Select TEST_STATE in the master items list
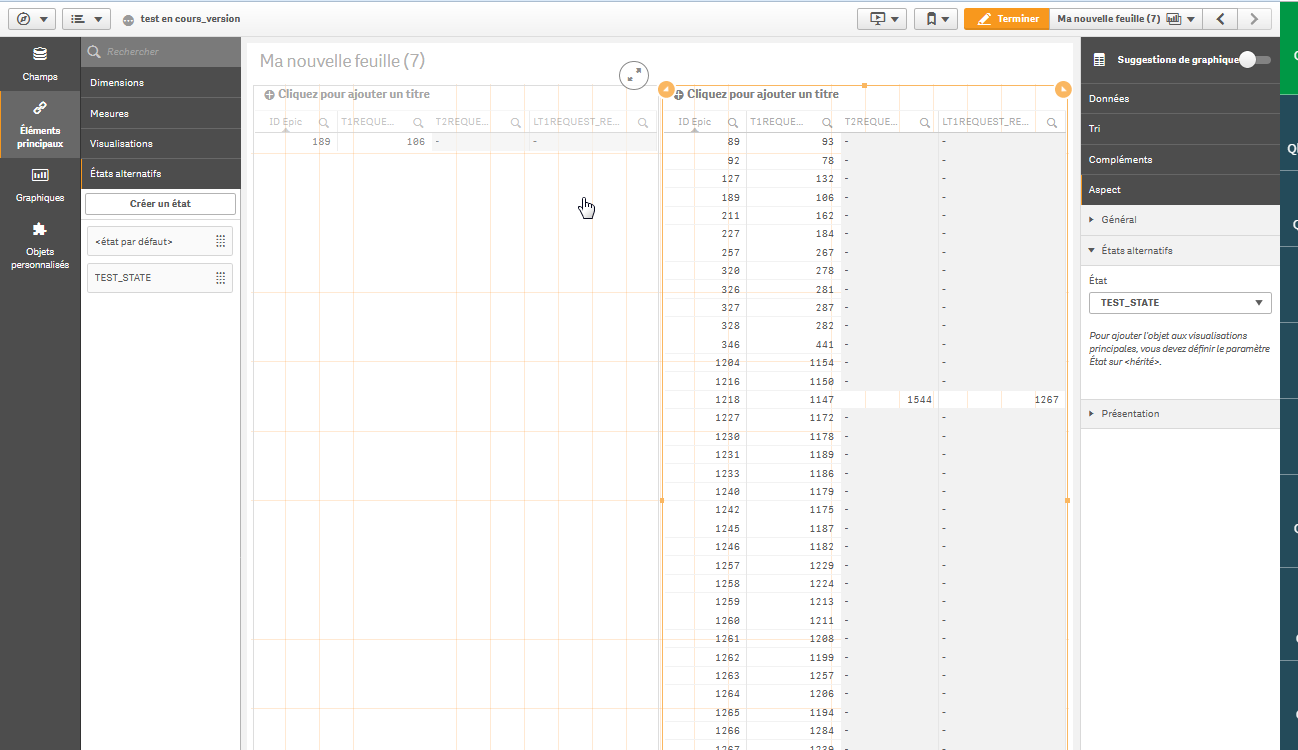The width and height of the screenshot is (1298, 750). click(x=160, y=277)
